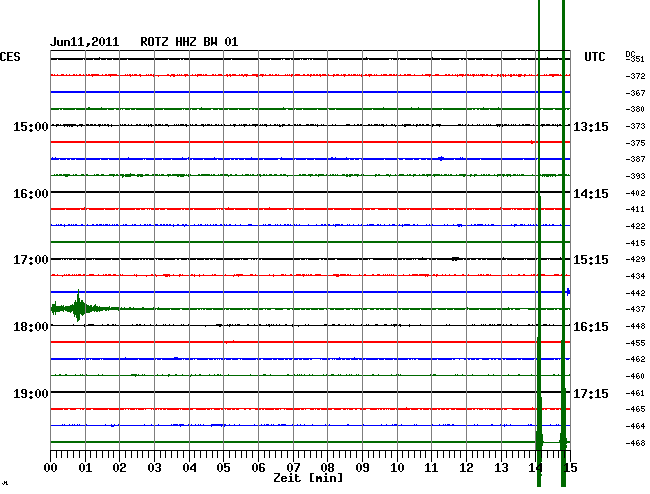Click DC offset value -437
This screenshot has height=494, width=650.
(x=635, y=309)
